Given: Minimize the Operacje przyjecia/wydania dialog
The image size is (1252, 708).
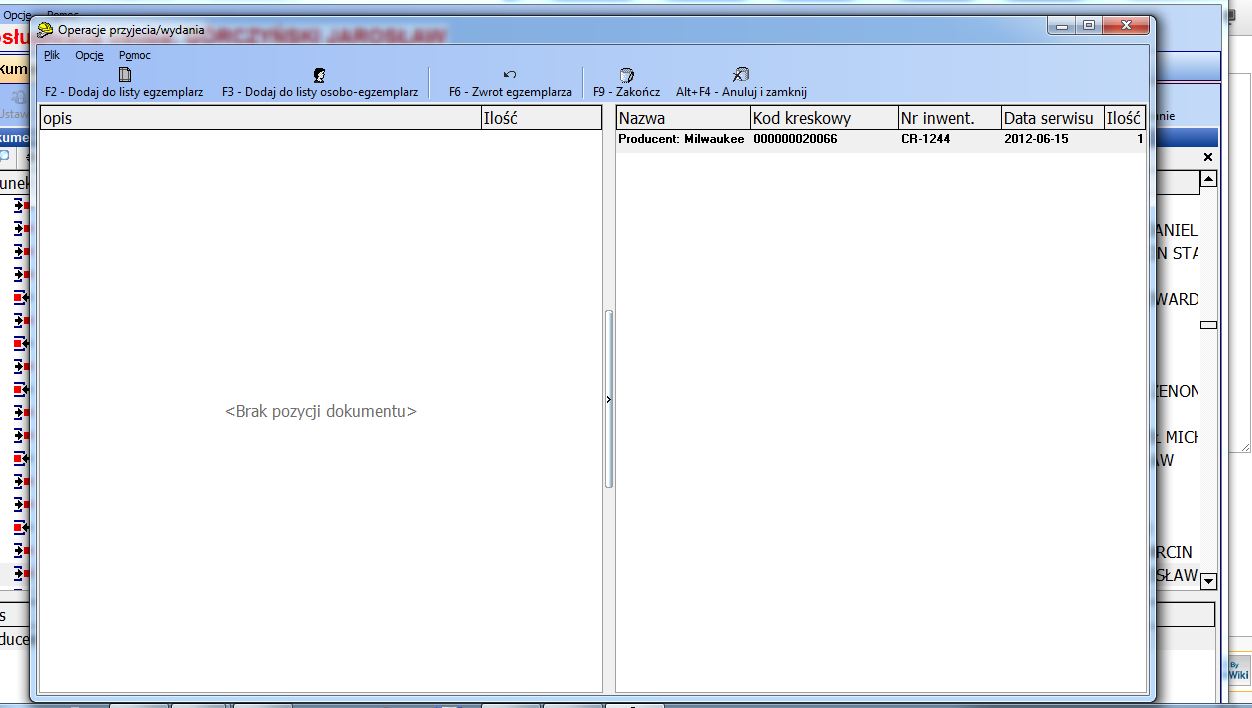Looking at the screenshot, I should (1063, 25).
